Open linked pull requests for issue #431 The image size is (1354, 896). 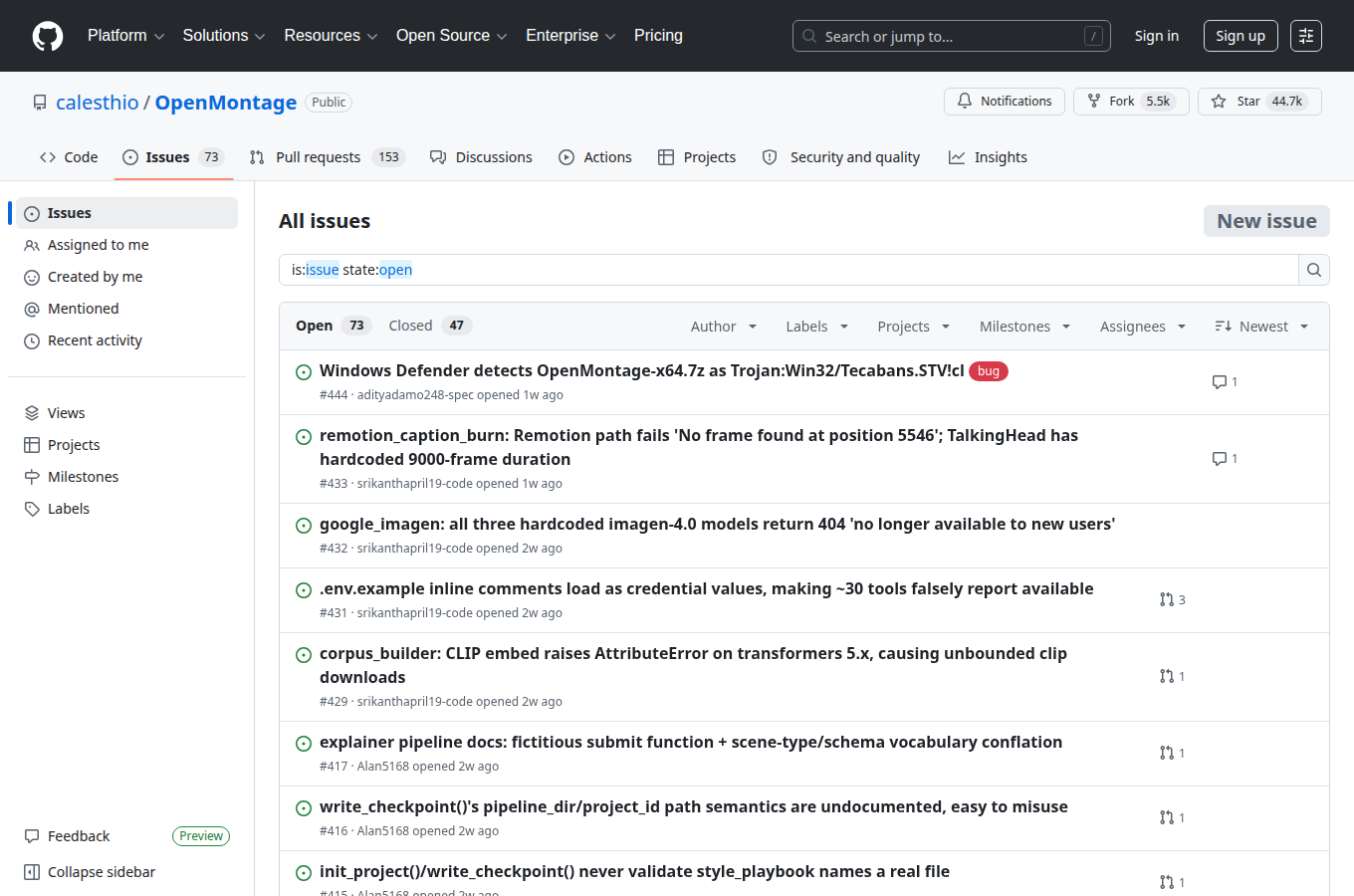pyautogui.click(x=1173, y=600)
